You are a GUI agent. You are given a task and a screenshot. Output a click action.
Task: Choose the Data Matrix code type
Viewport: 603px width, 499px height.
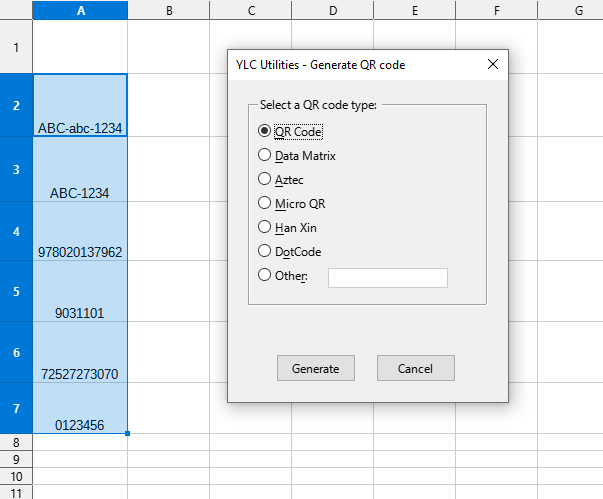(x=265, y=155)
